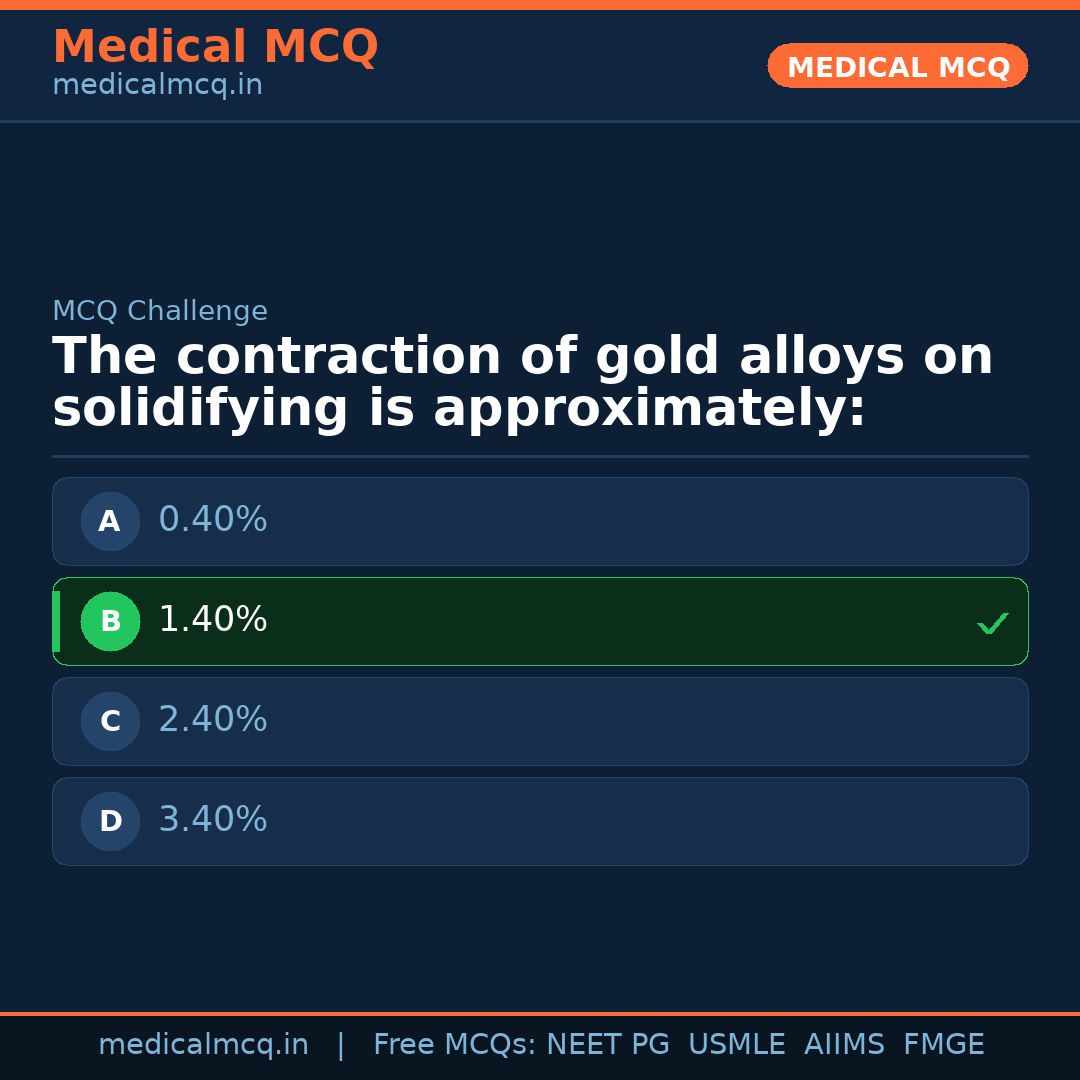Click the gold alloys question heading
Screen dimensions: 1080x1080
[x=522, y=383]
